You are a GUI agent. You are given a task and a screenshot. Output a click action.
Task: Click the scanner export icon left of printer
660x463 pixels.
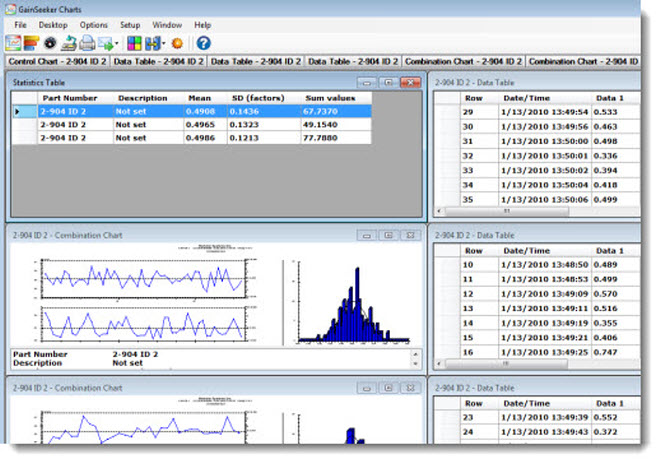69,43
